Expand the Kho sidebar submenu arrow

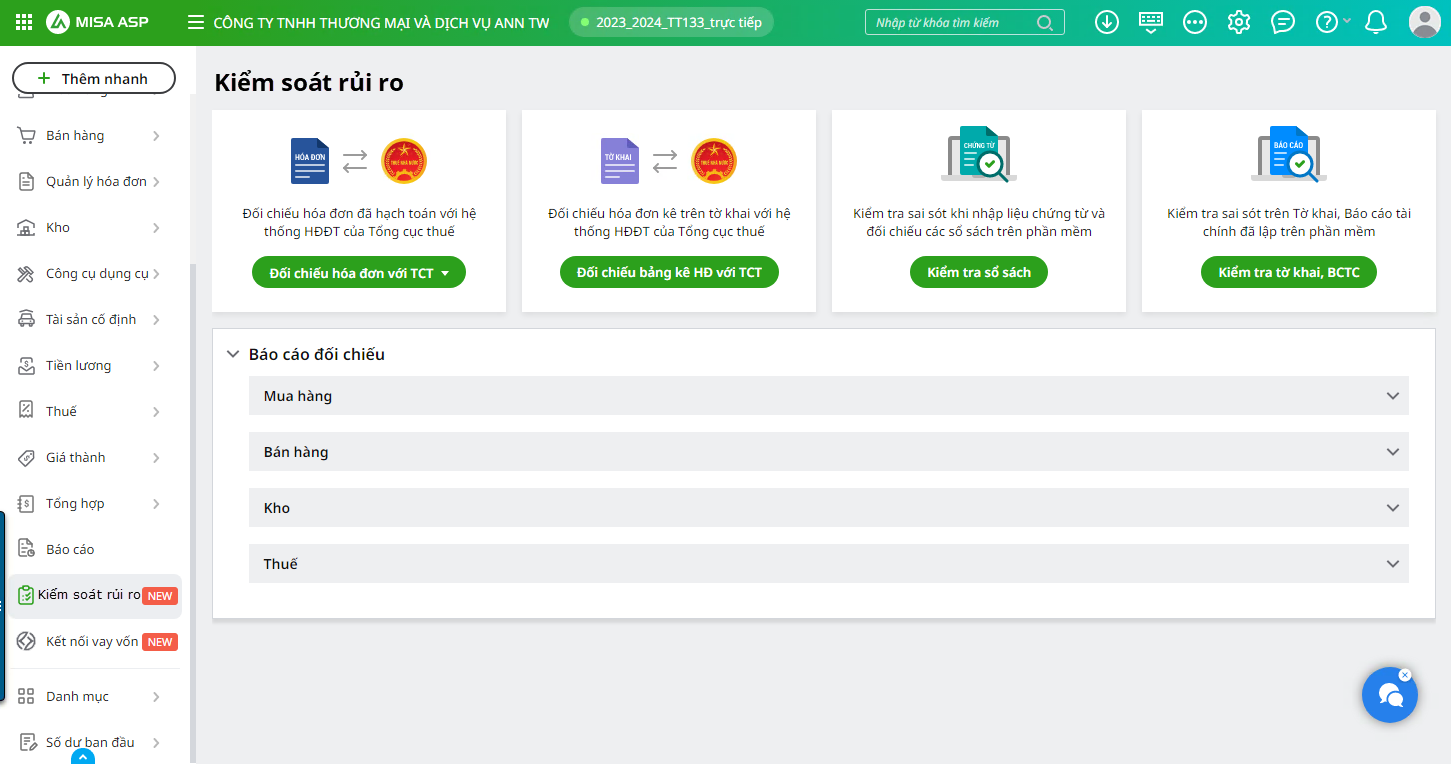(156, 228)
